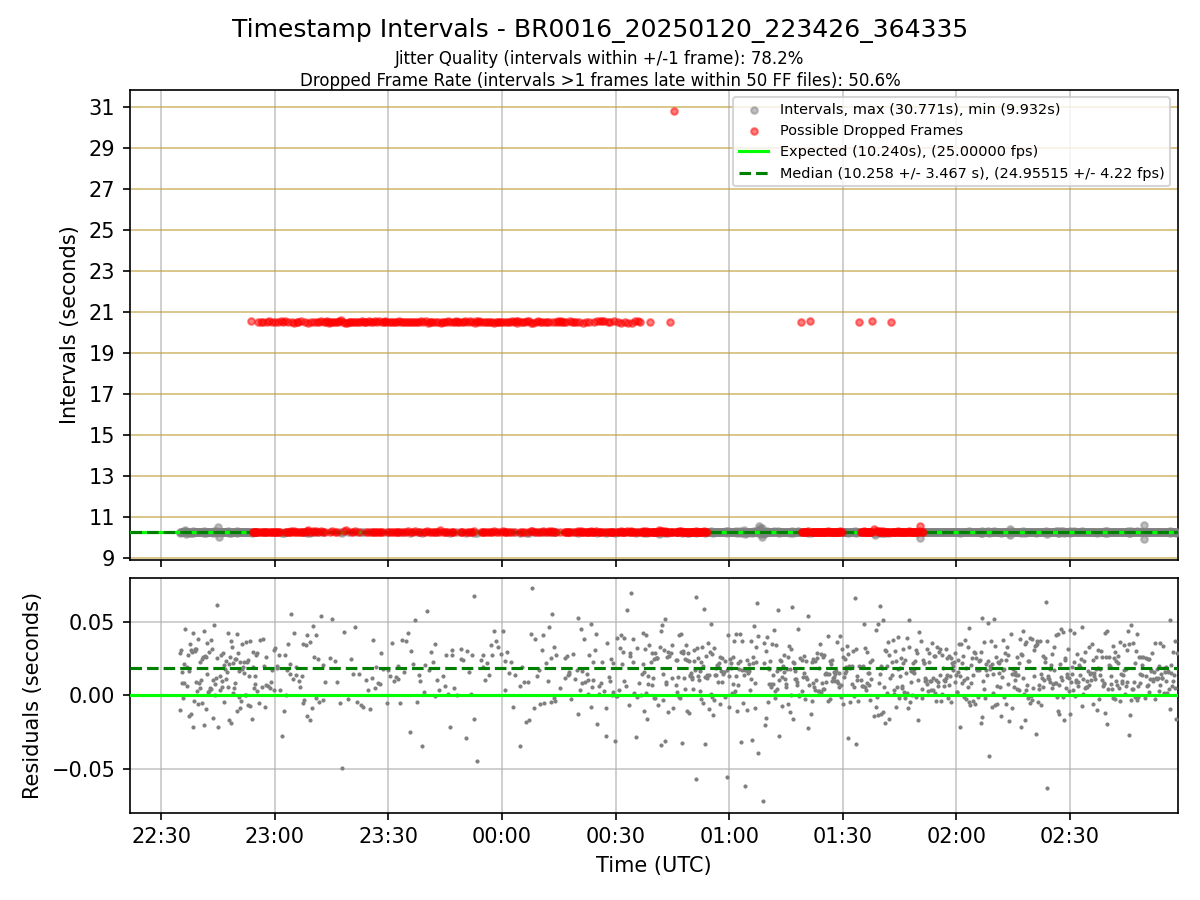Click legend text "Possible Dropped Frames"
Viewport: 1200px width, 900px height.
pos(871,130)
